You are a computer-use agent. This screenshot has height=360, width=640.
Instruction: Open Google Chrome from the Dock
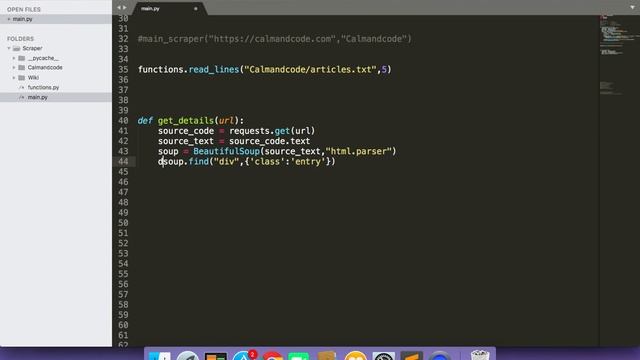point(272,356)
